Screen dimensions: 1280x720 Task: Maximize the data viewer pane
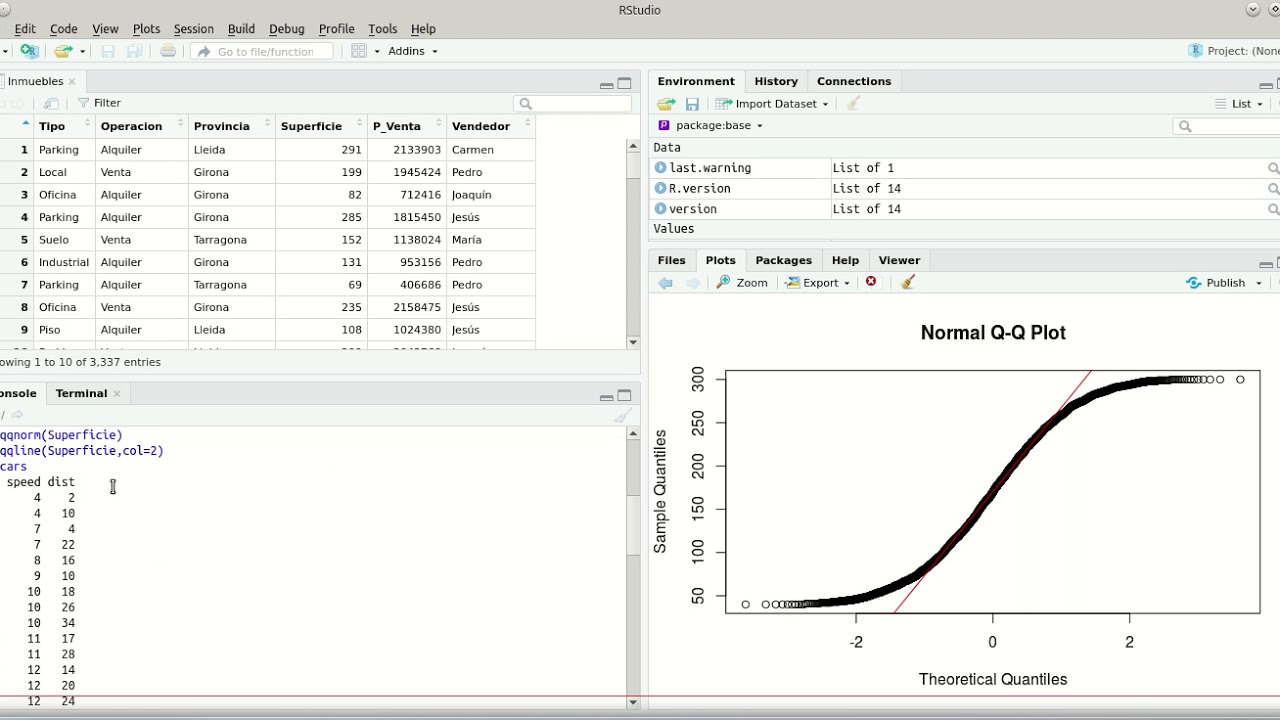click(x=625, y=84)
